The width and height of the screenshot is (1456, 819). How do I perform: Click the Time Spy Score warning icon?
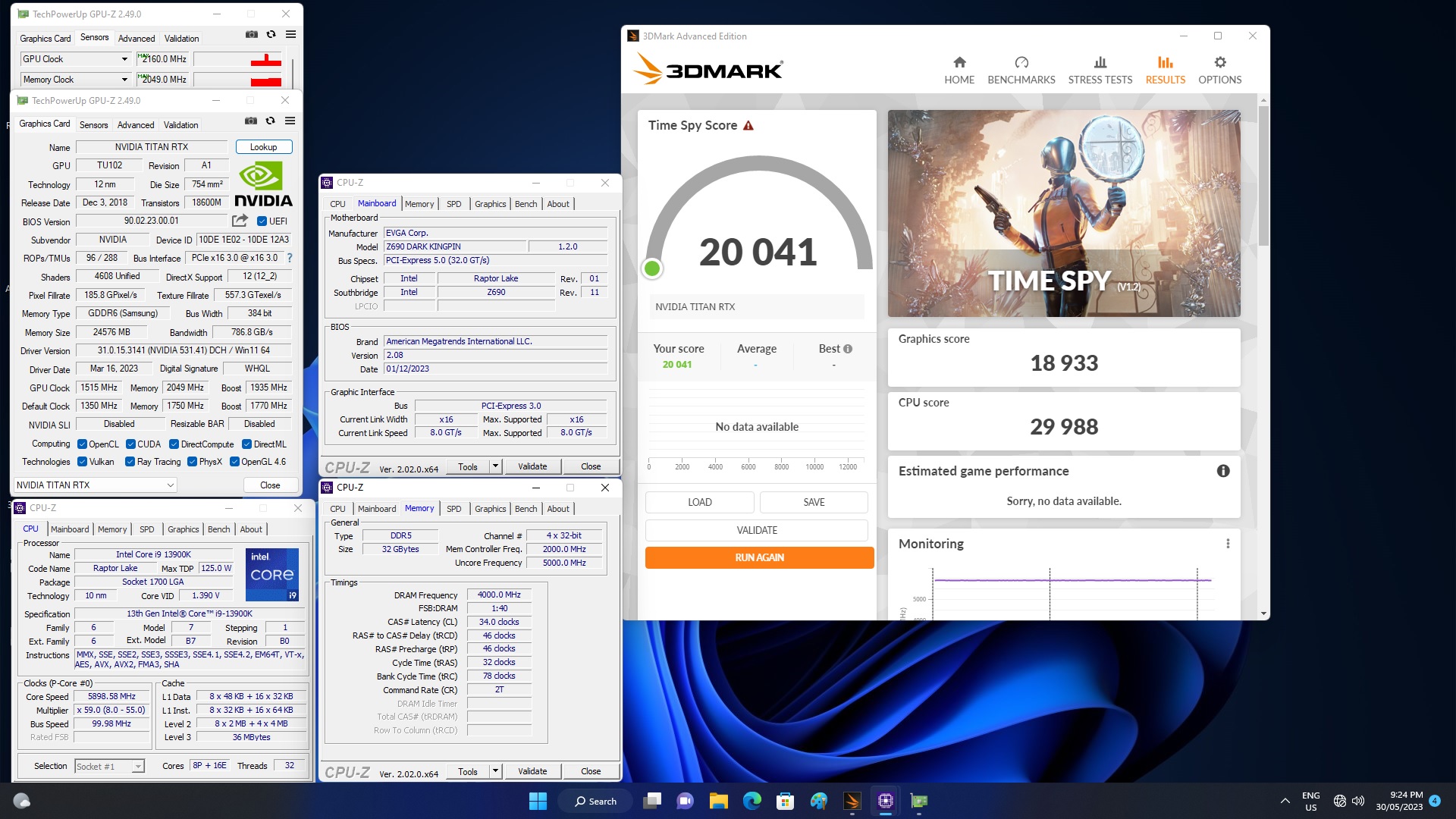(748, 125)
